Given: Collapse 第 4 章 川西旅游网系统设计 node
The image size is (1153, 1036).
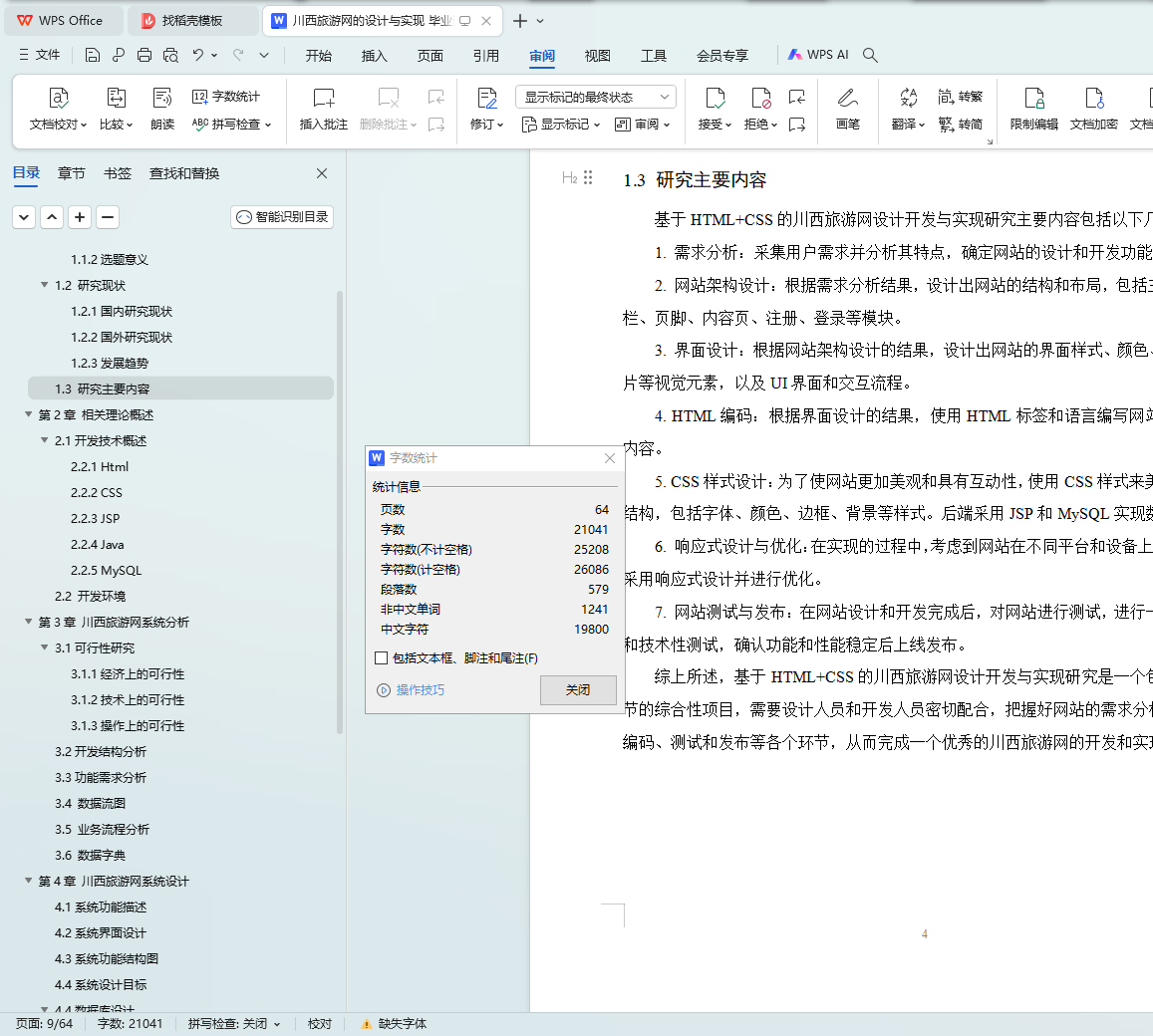Looking at the screenshot, I should (29, 881).
